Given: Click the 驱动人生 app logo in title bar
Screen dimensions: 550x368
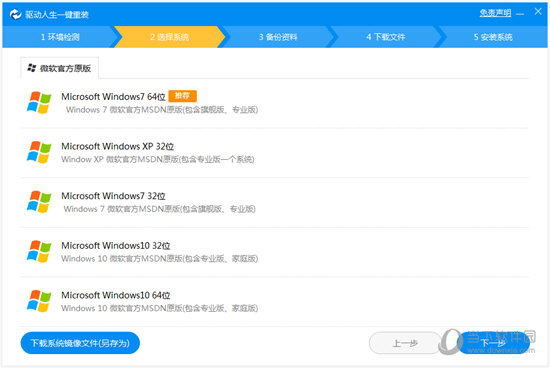Looking at the screenshot, I should 15,14.
